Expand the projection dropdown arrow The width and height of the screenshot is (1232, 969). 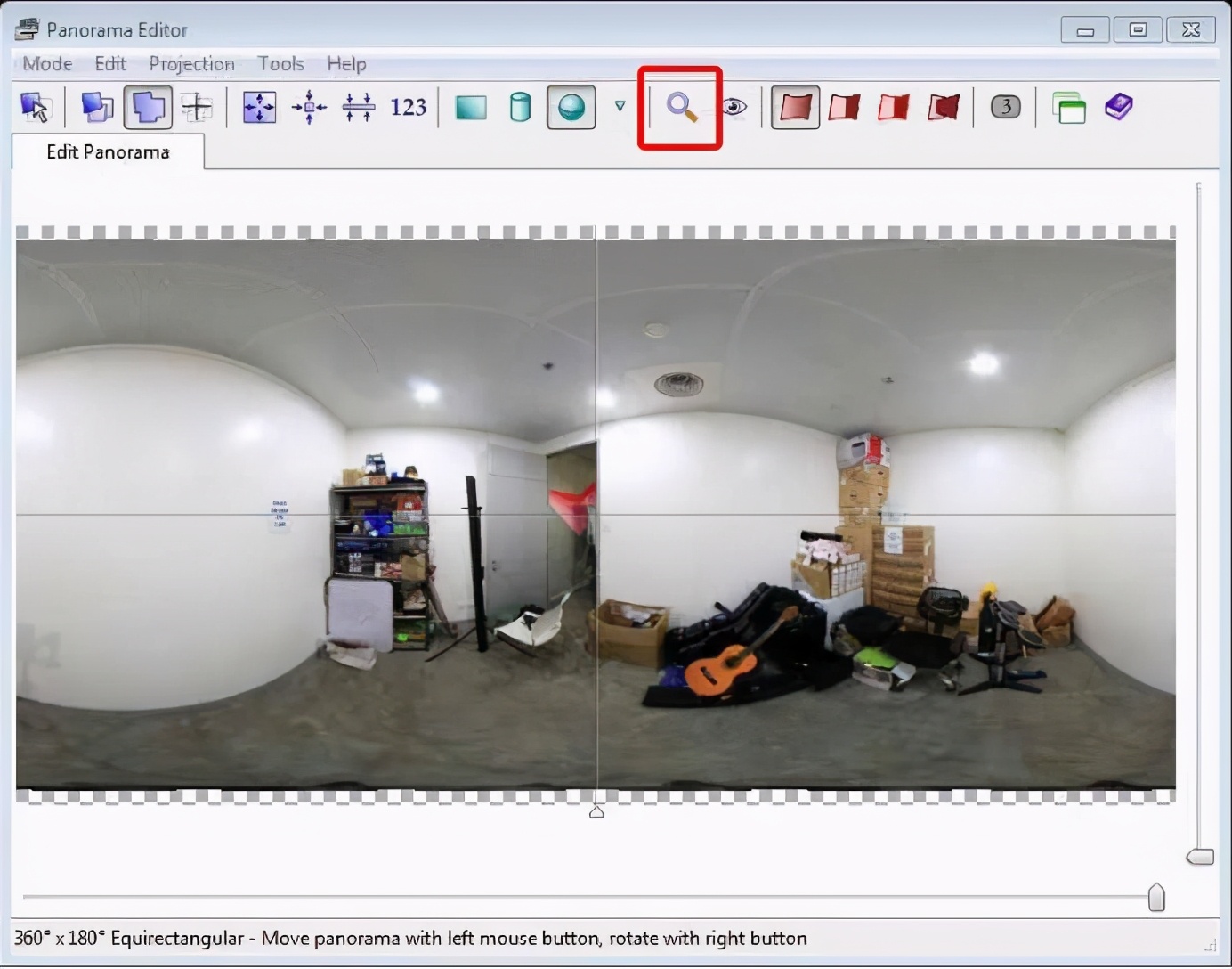click(620, 107)
